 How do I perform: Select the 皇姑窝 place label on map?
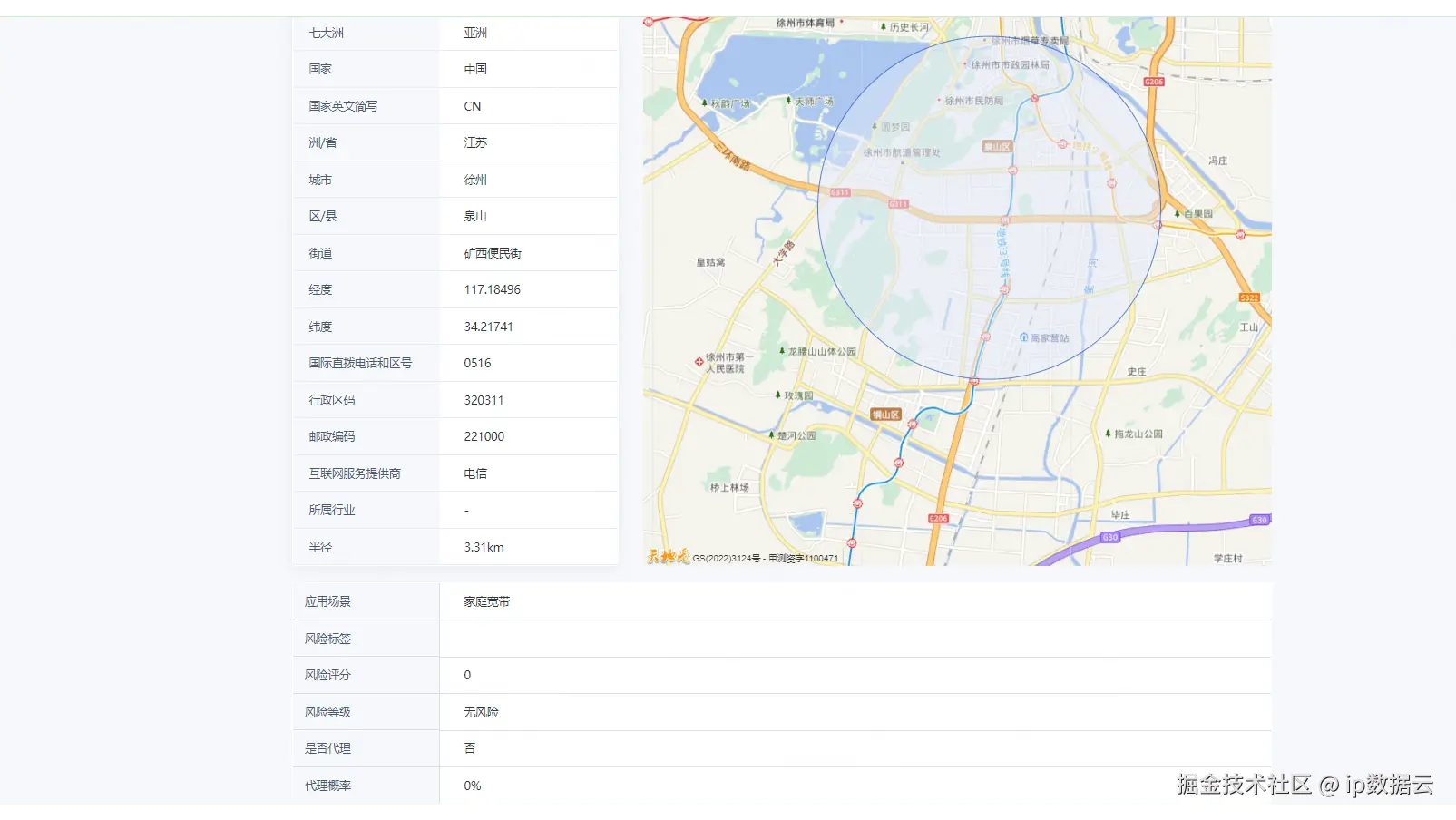[x=711, y=262]
